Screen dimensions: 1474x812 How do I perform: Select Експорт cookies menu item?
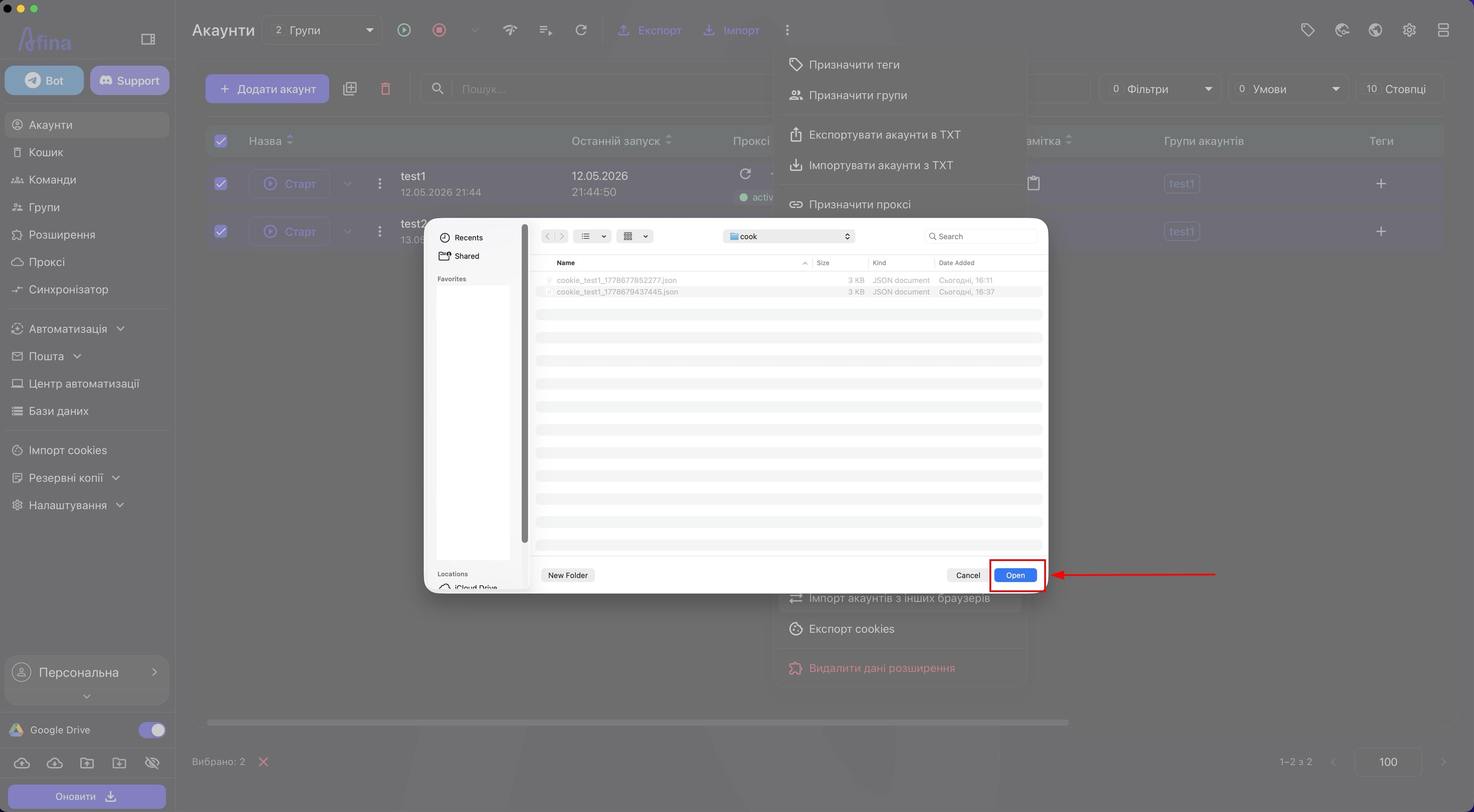[900, 629]
